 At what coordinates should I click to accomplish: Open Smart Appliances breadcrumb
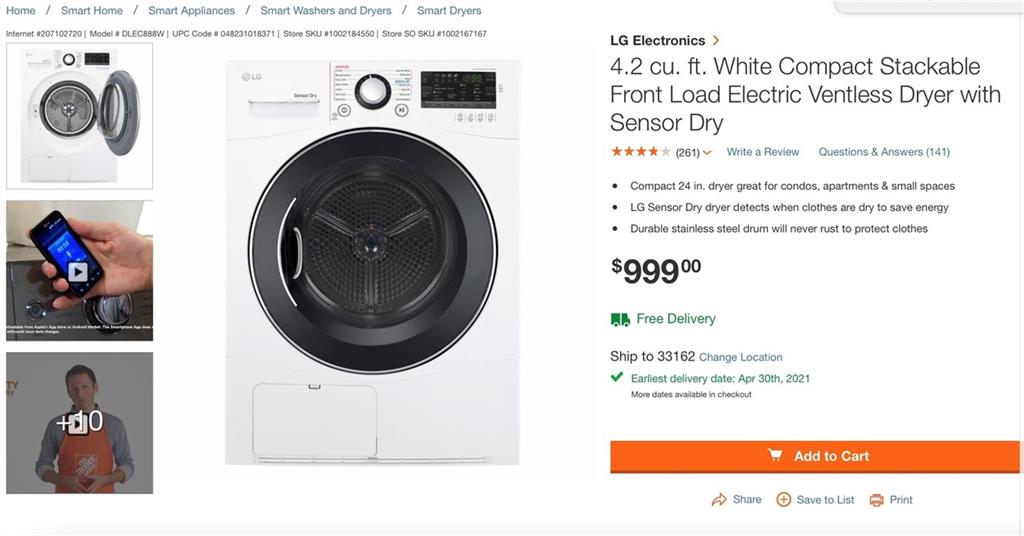(x=191, y=11)
